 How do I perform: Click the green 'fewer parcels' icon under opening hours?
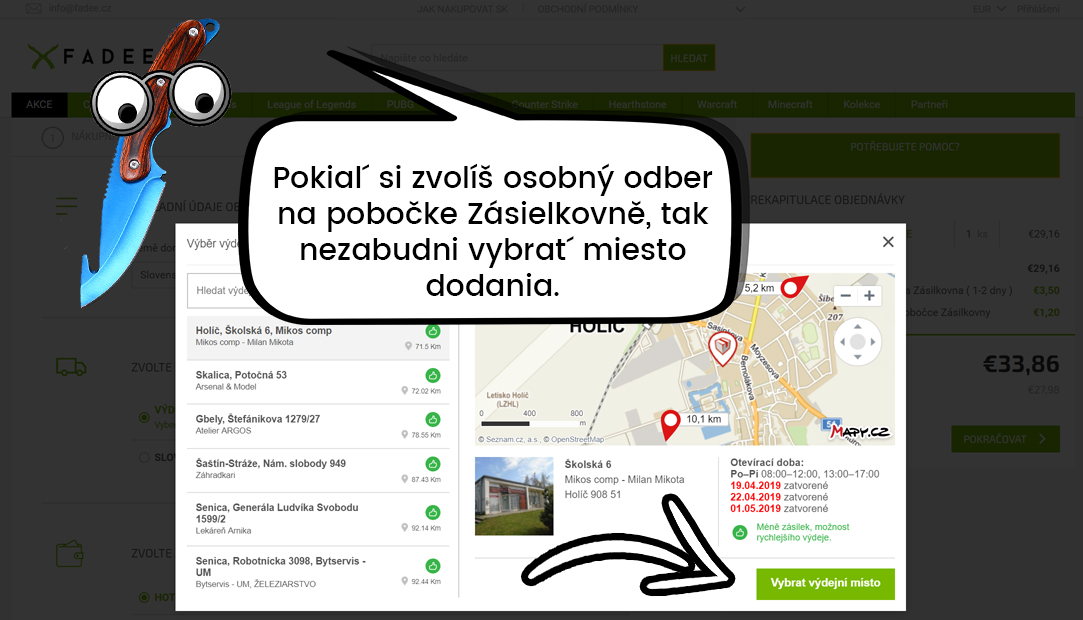tap(740, 532)
